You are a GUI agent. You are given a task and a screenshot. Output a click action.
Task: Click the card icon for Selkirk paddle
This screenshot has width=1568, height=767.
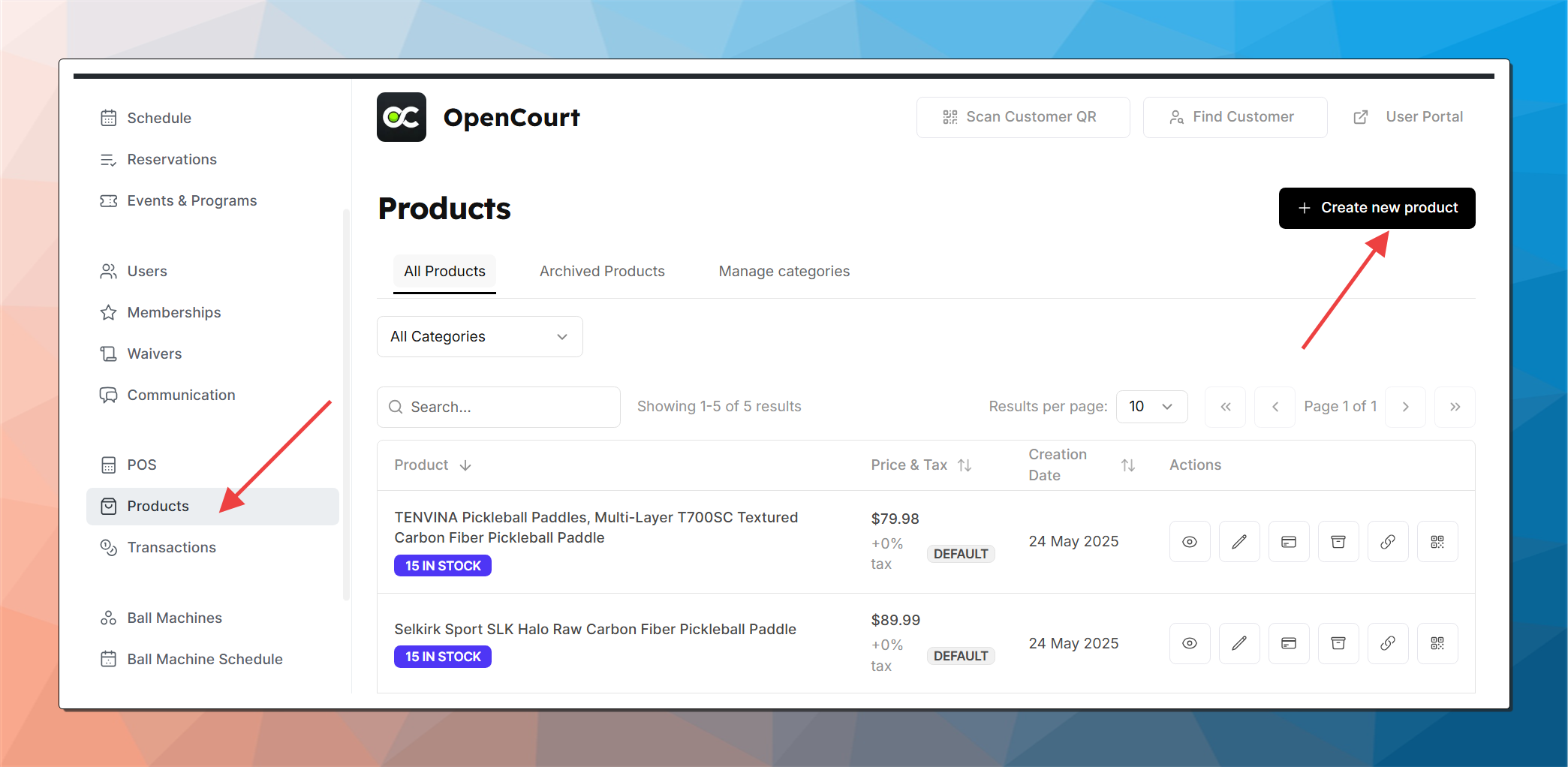click(x=1288, y=643)
